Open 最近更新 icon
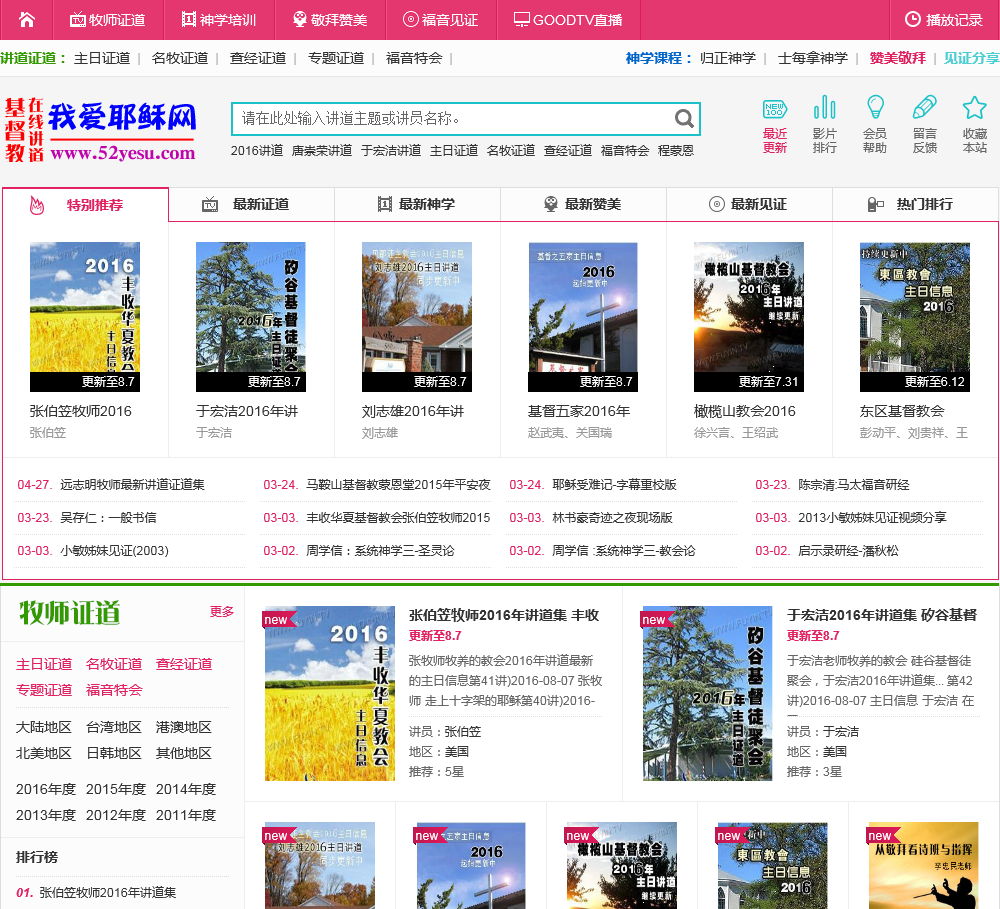Image resolution: width=1000 pixels, height=909 pixels. 775,124
